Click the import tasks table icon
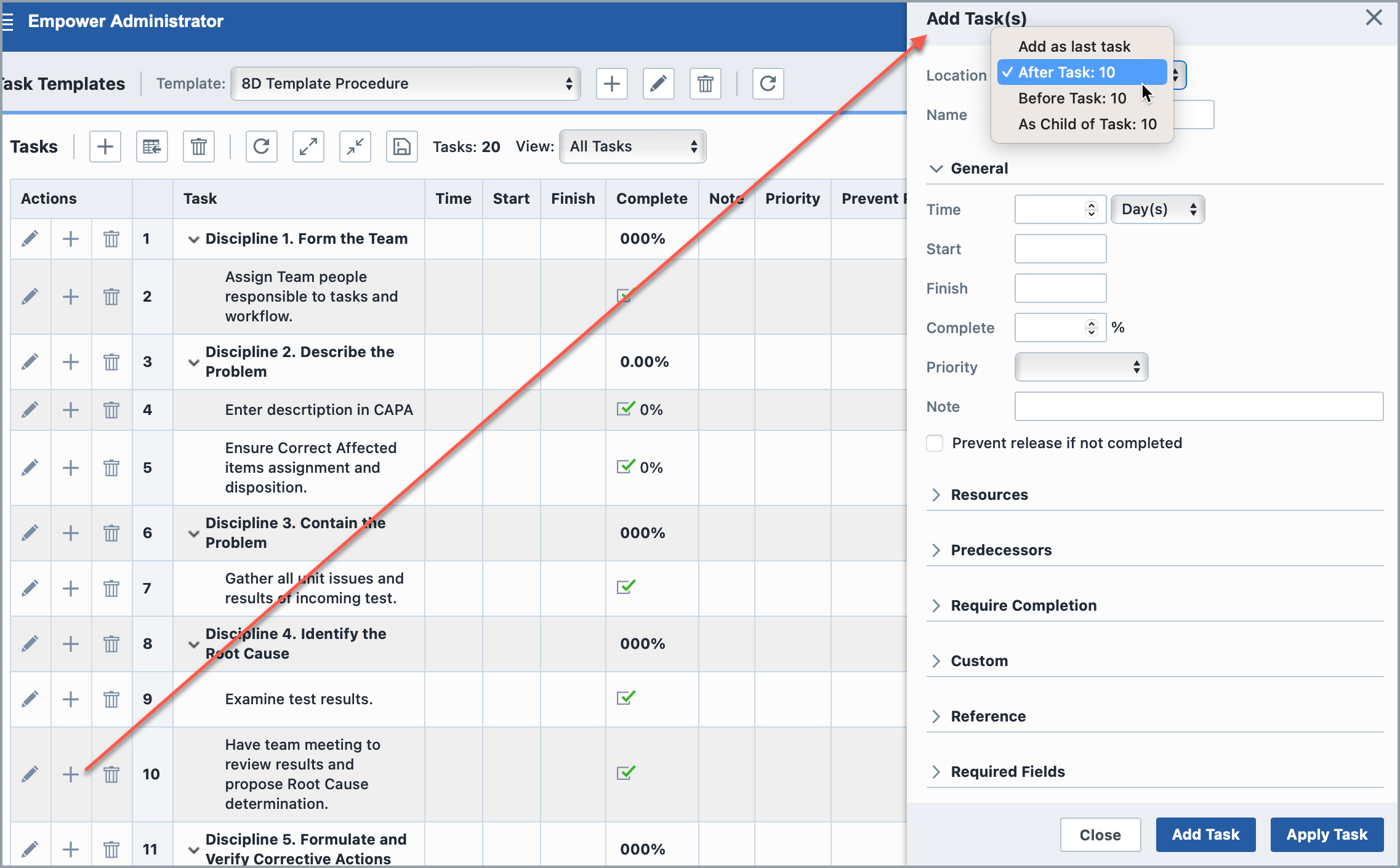This screenshot has width=1400, height=868. (x=151, y=147)
